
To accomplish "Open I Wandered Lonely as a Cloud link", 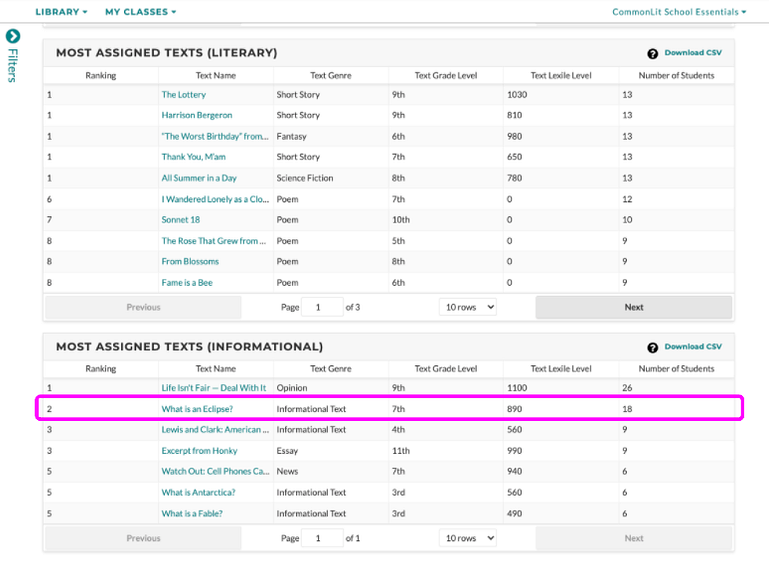I will point(215,199).
